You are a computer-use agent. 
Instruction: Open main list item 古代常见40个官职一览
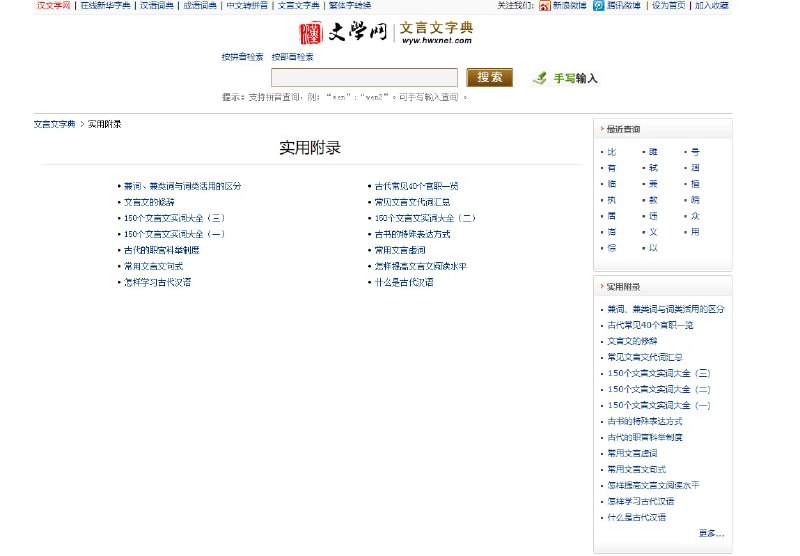(x=416, y=186)
